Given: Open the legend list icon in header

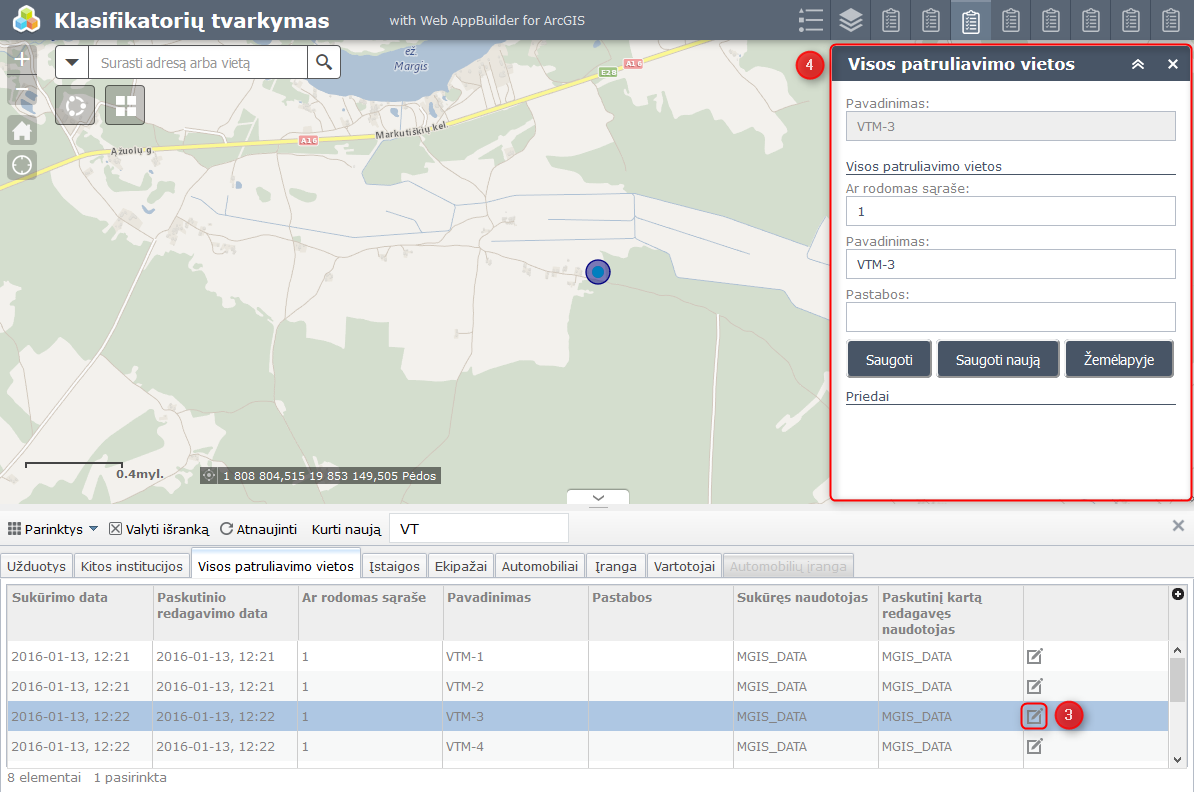Looking at the screenshot, I should pyautogui.click(x=811, y=20).
